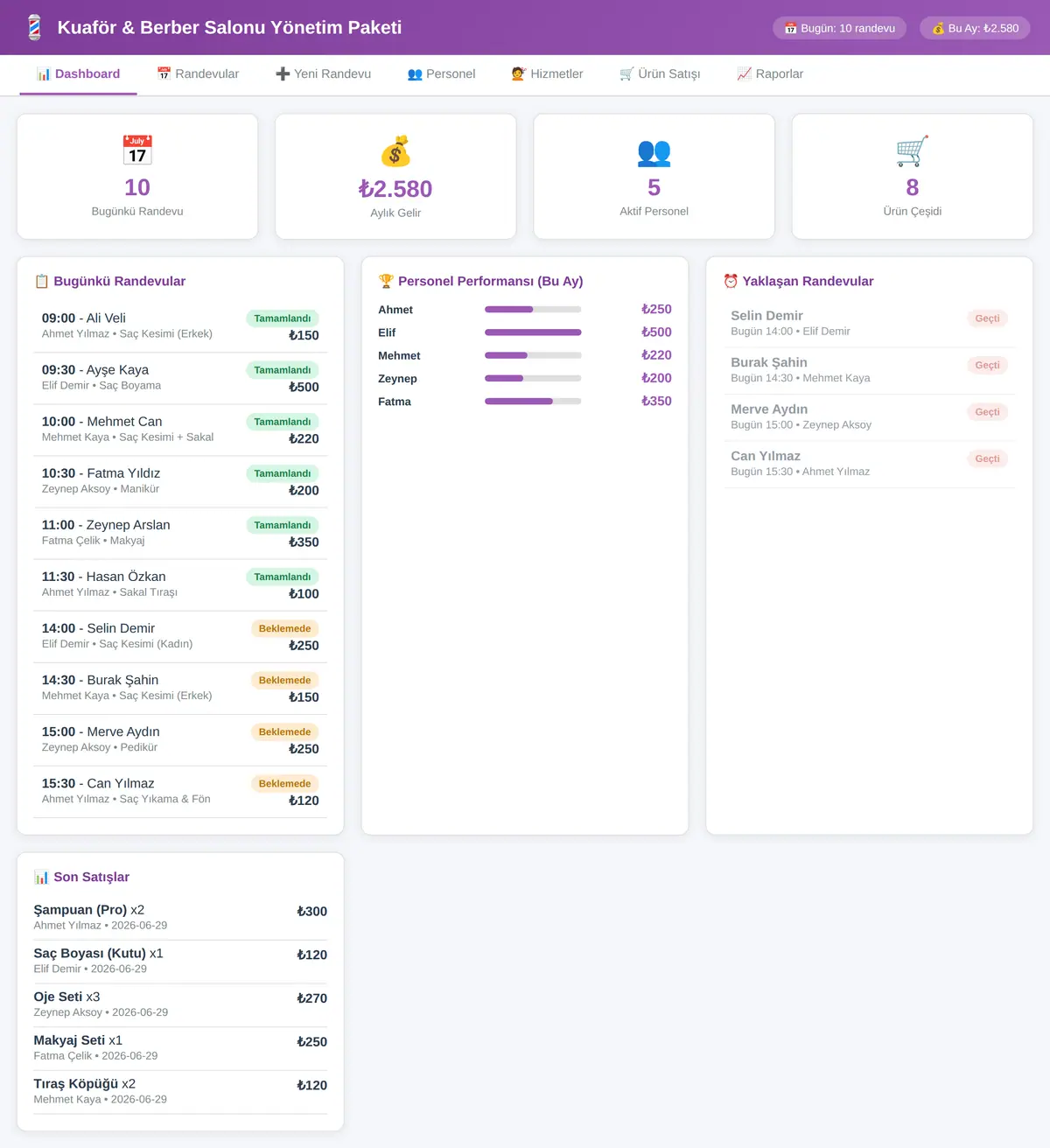Go to the Personel tab
The width and height of the screenshot is (1050, 1148).
click(441, 74)
